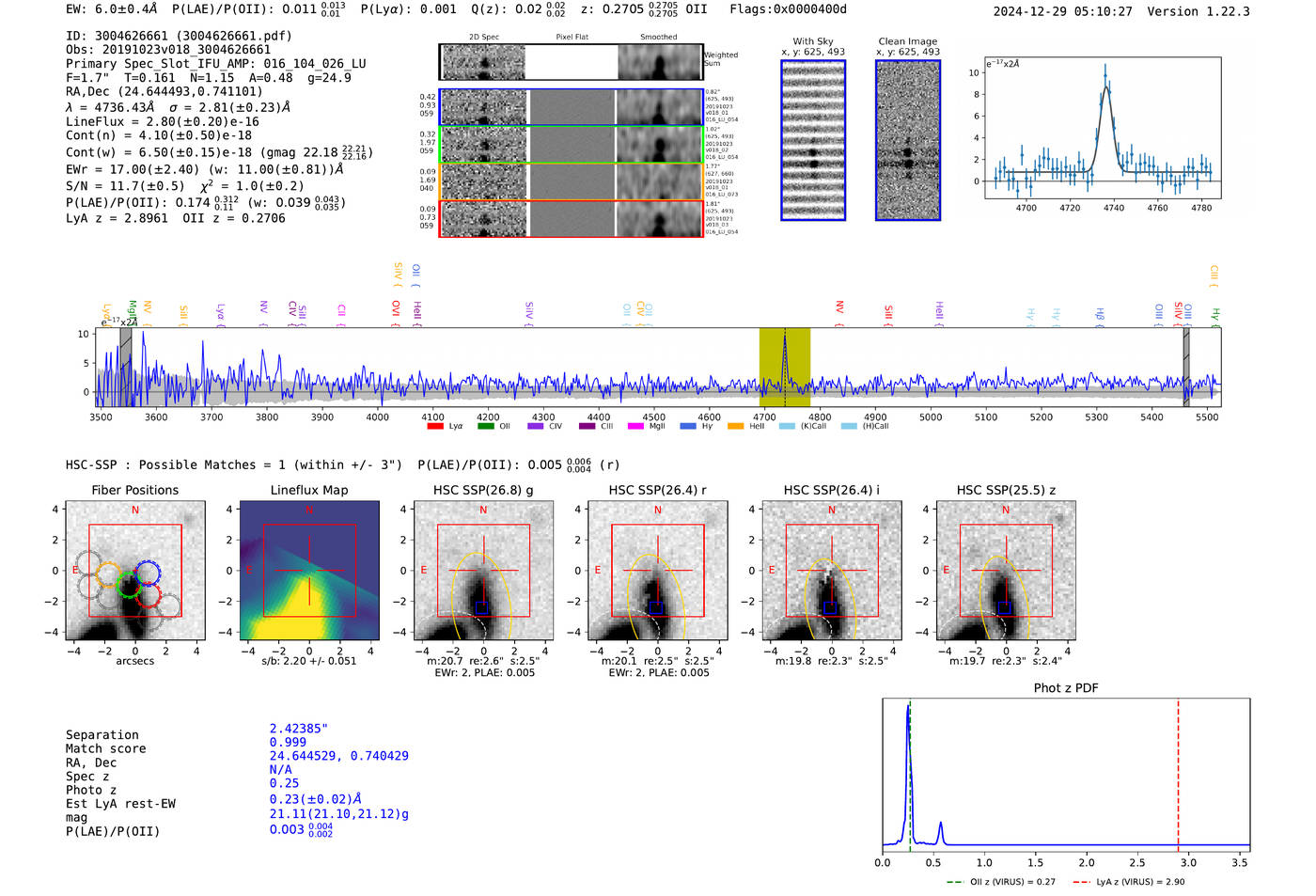Click the green-outlined fiber spectrum row

coord(572,145)
